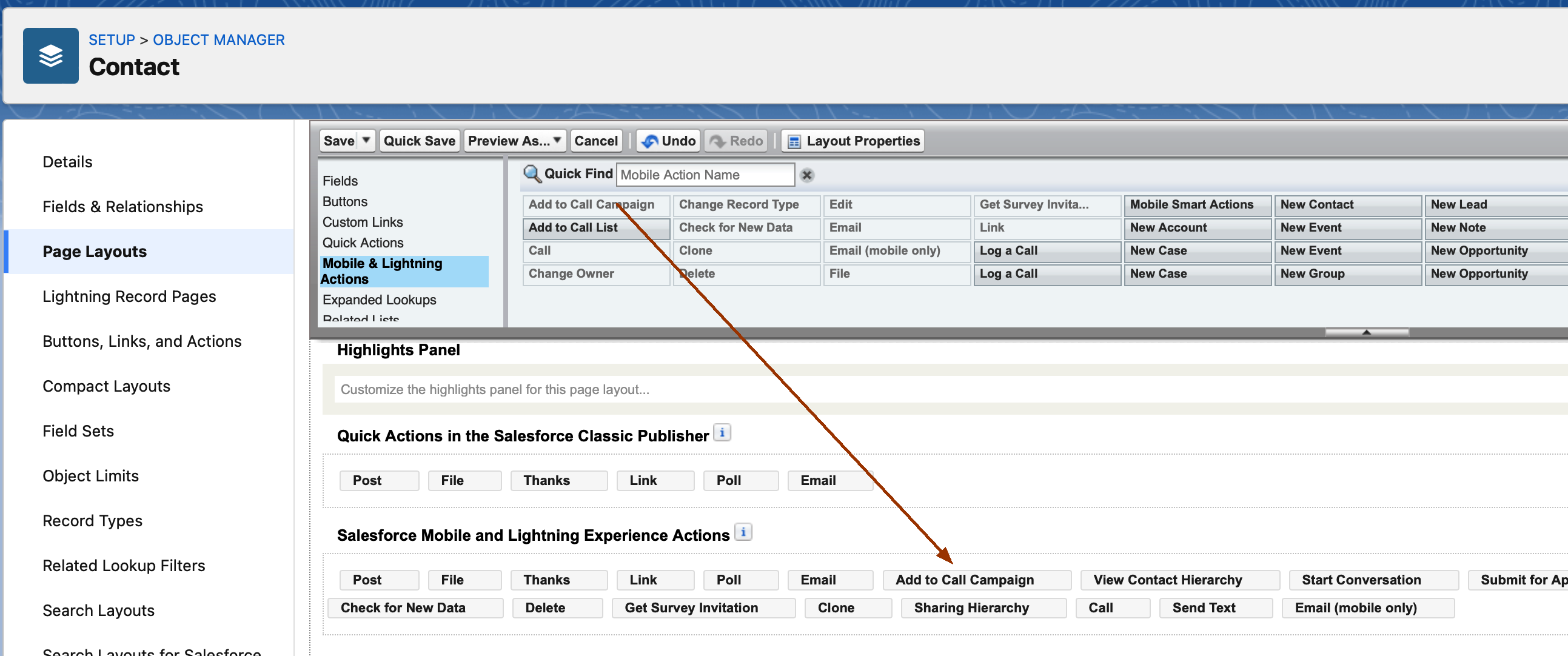Click Start Conversation action
Image resolution: width=1568 pixels, height=656 pixels.
(1374, 581)
